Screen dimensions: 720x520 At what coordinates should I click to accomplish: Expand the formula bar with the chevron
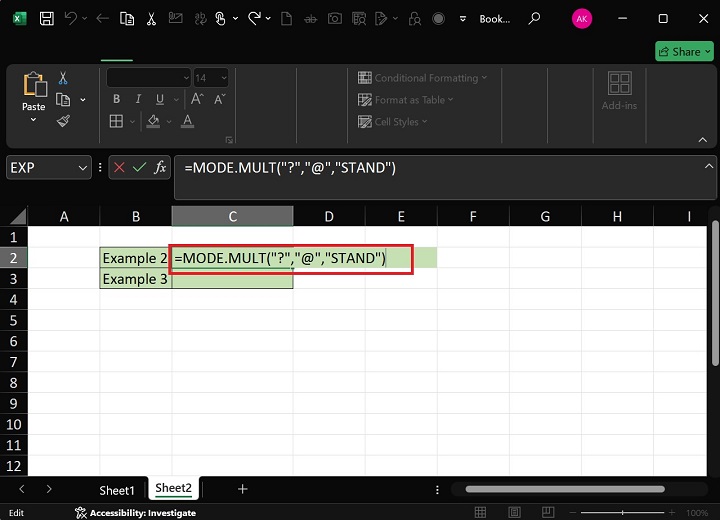pyautogui.click(x=709, y=166)
